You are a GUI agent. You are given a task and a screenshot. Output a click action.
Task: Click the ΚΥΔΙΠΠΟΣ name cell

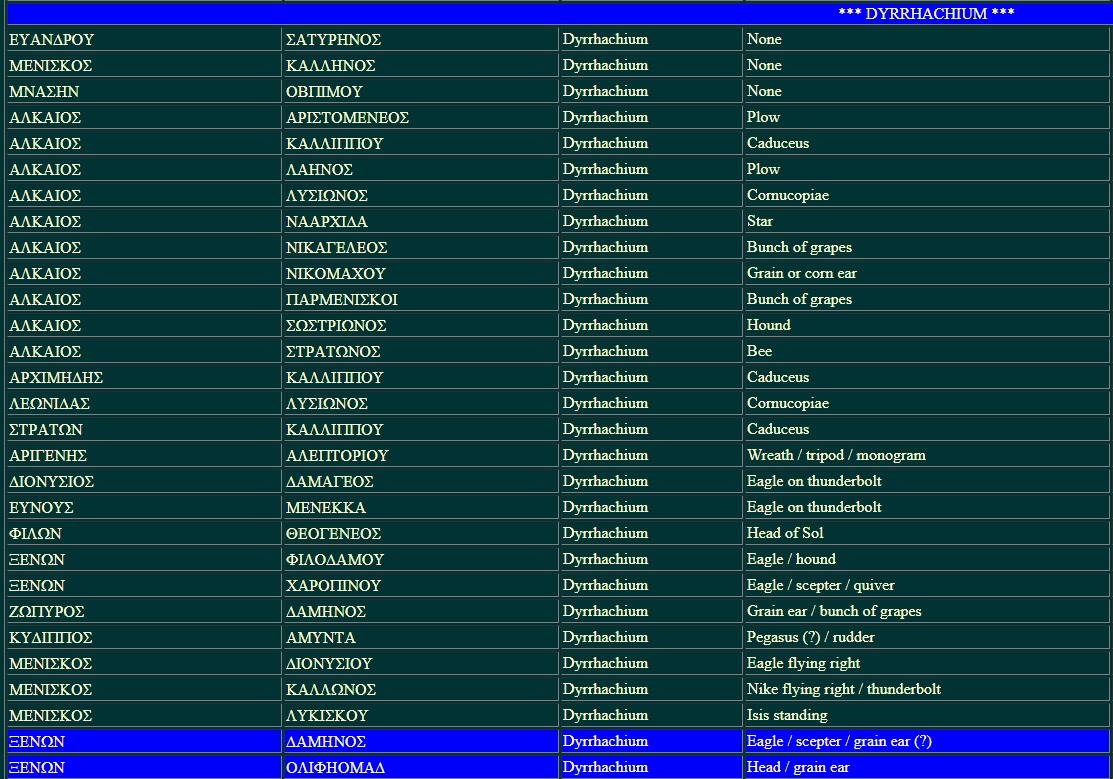(50, 637)
